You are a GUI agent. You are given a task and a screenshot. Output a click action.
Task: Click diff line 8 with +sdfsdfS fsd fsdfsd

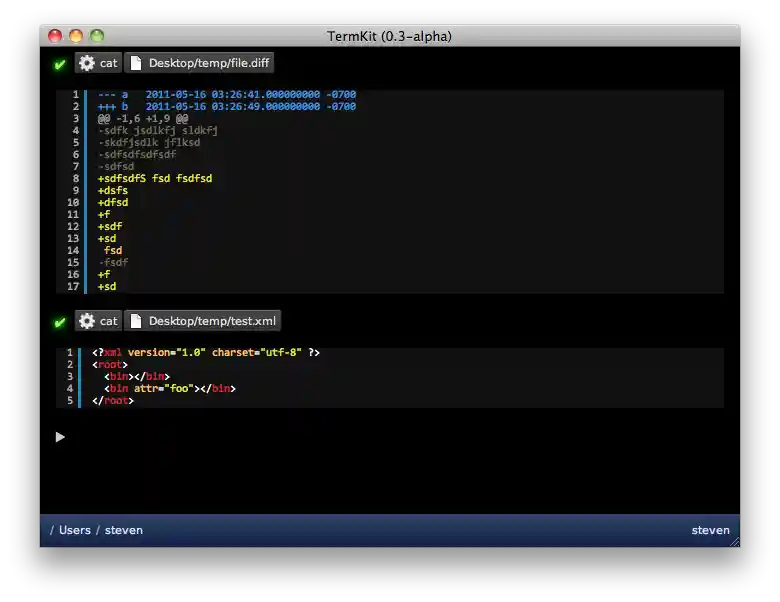point(155,178)
